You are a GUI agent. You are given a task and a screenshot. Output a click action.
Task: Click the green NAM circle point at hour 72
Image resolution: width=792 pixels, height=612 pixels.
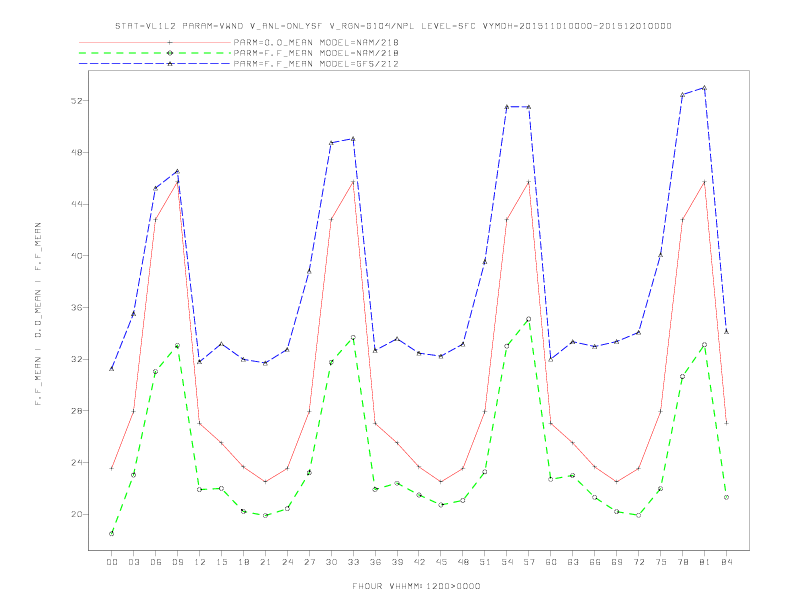(x=638, y=515)
